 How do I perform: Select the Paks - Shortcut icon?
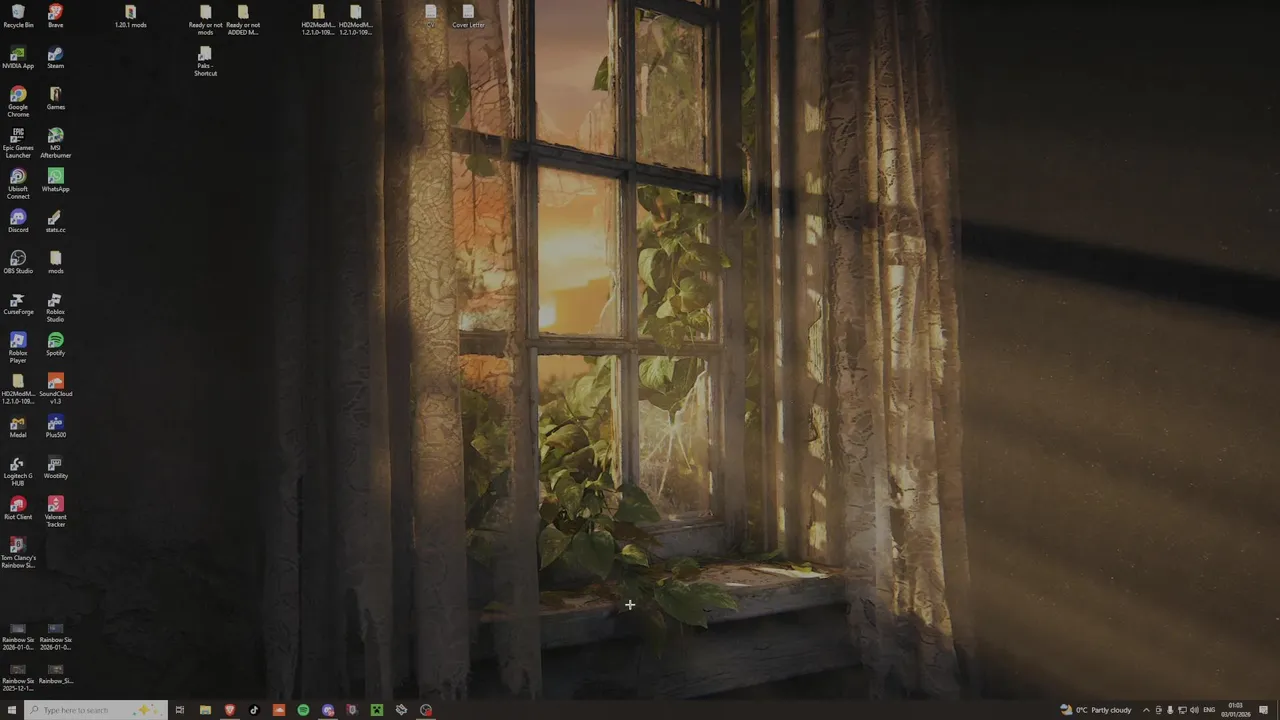(x=205, y=61)
